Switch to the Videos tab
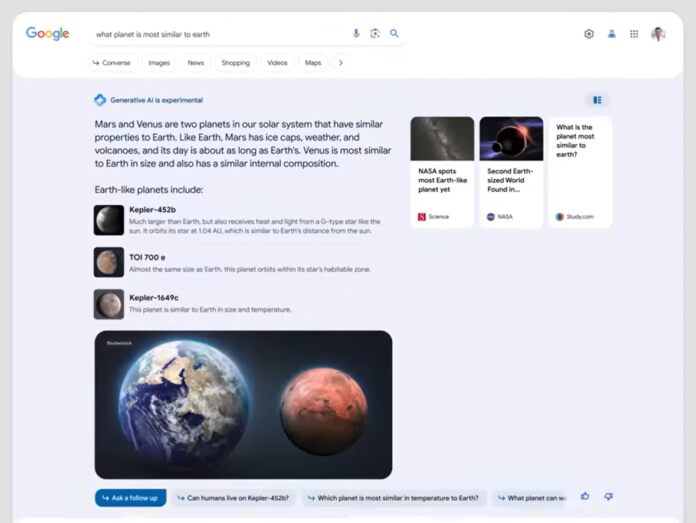 point(277,63)
